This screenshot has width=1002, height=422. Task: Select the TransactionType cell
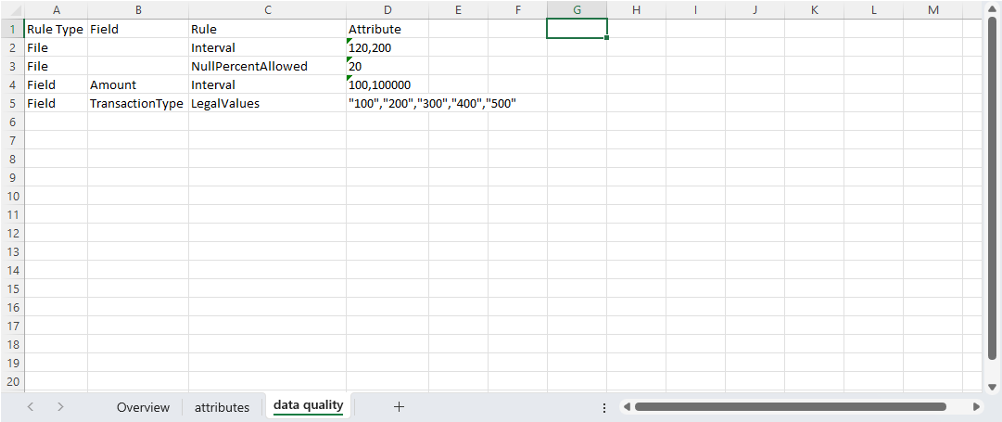pos(138,103)
